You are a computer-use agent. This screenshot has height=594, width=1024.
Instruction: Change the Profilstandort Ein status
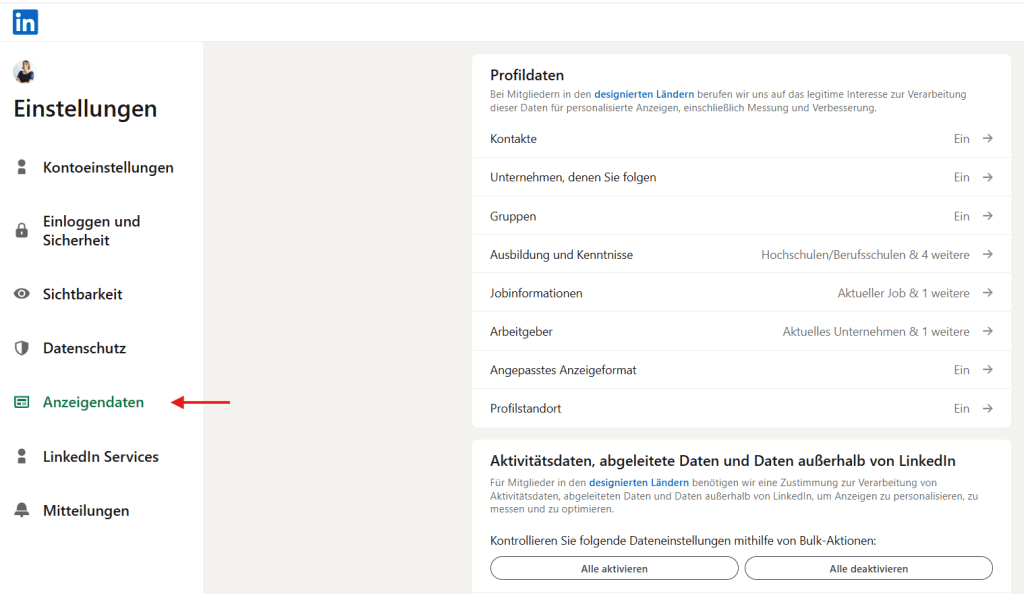(x=961, y=408)
